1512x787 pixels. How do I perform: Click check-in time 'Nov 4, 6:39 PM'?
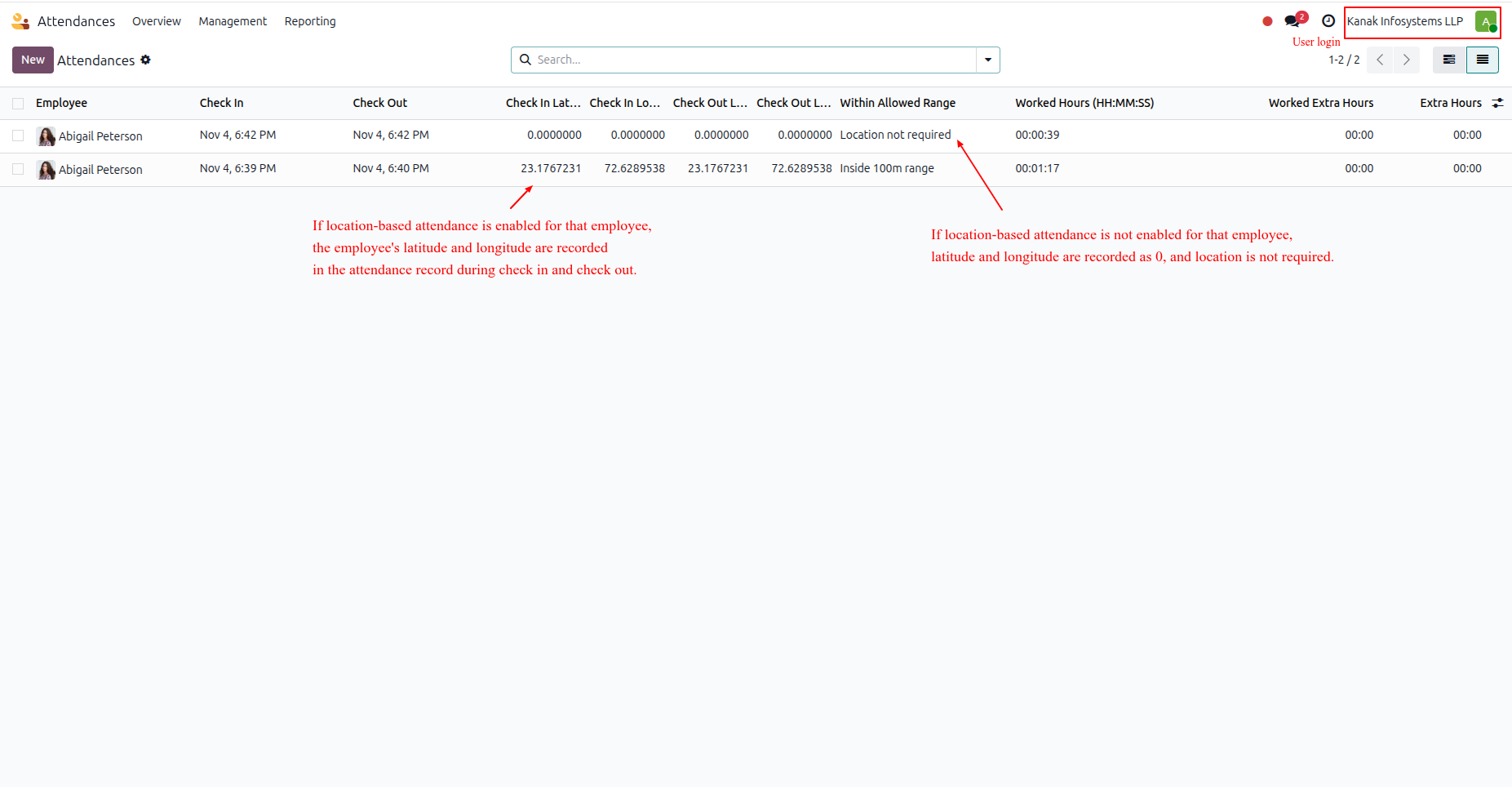(237, 168)
